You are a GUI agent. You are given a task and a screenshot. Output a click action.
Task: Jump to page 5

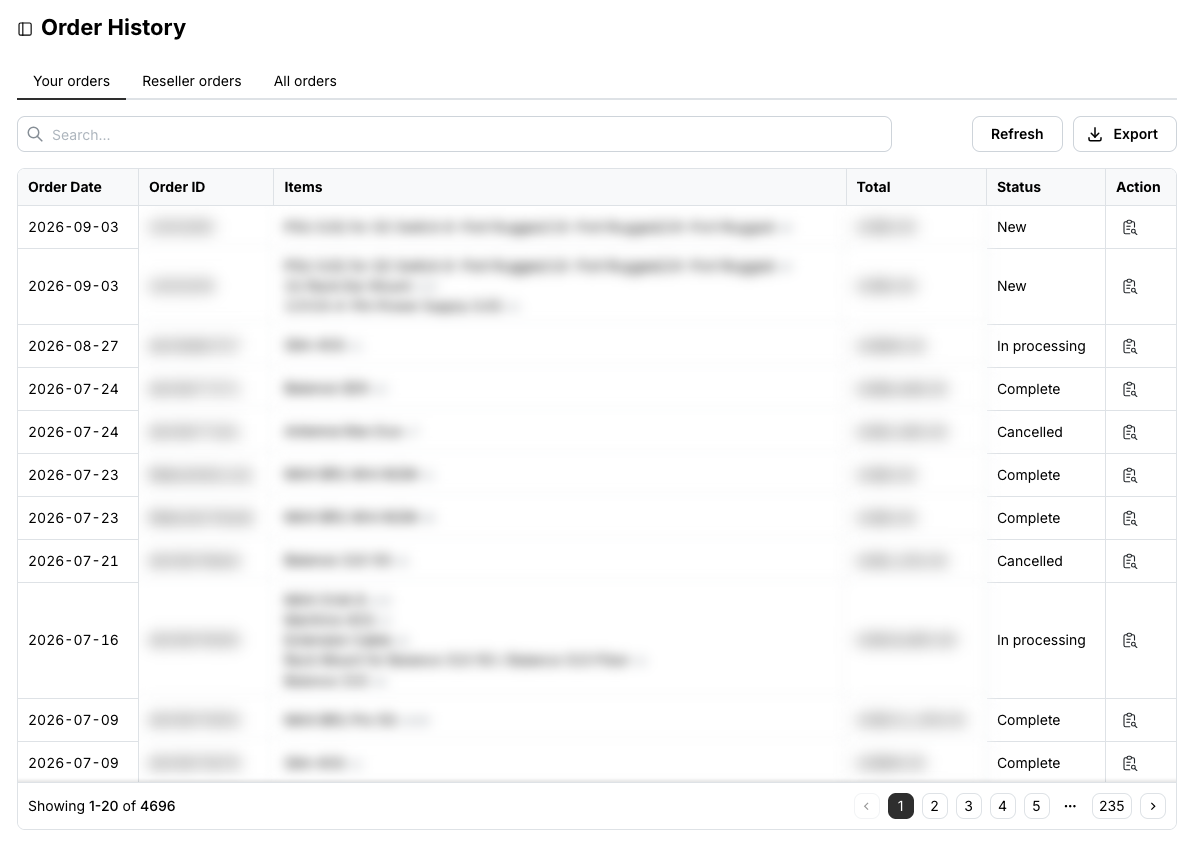coord(1036,806)
